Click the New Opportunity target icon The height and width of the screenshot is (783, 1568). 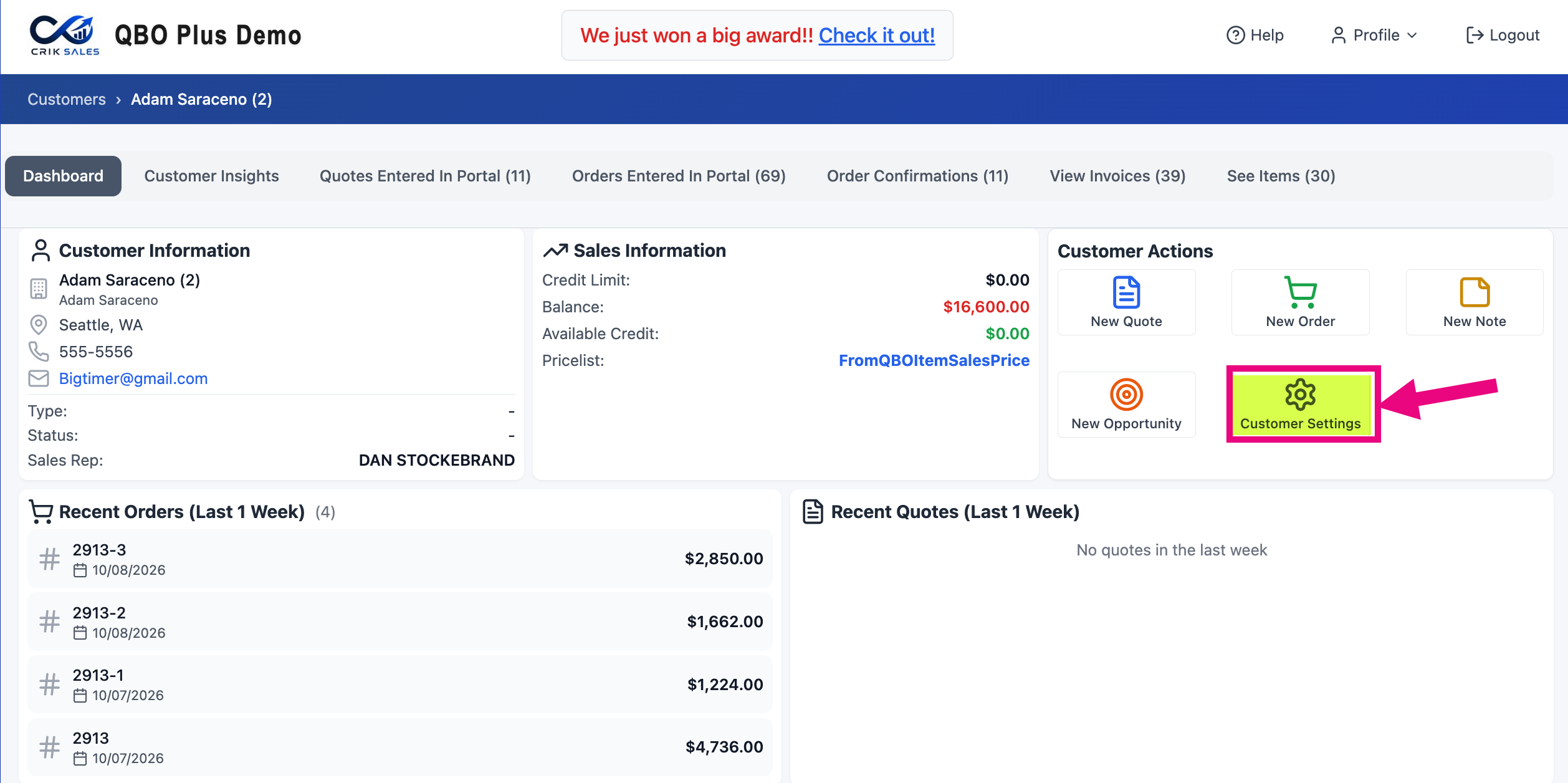coord(1126,395)
